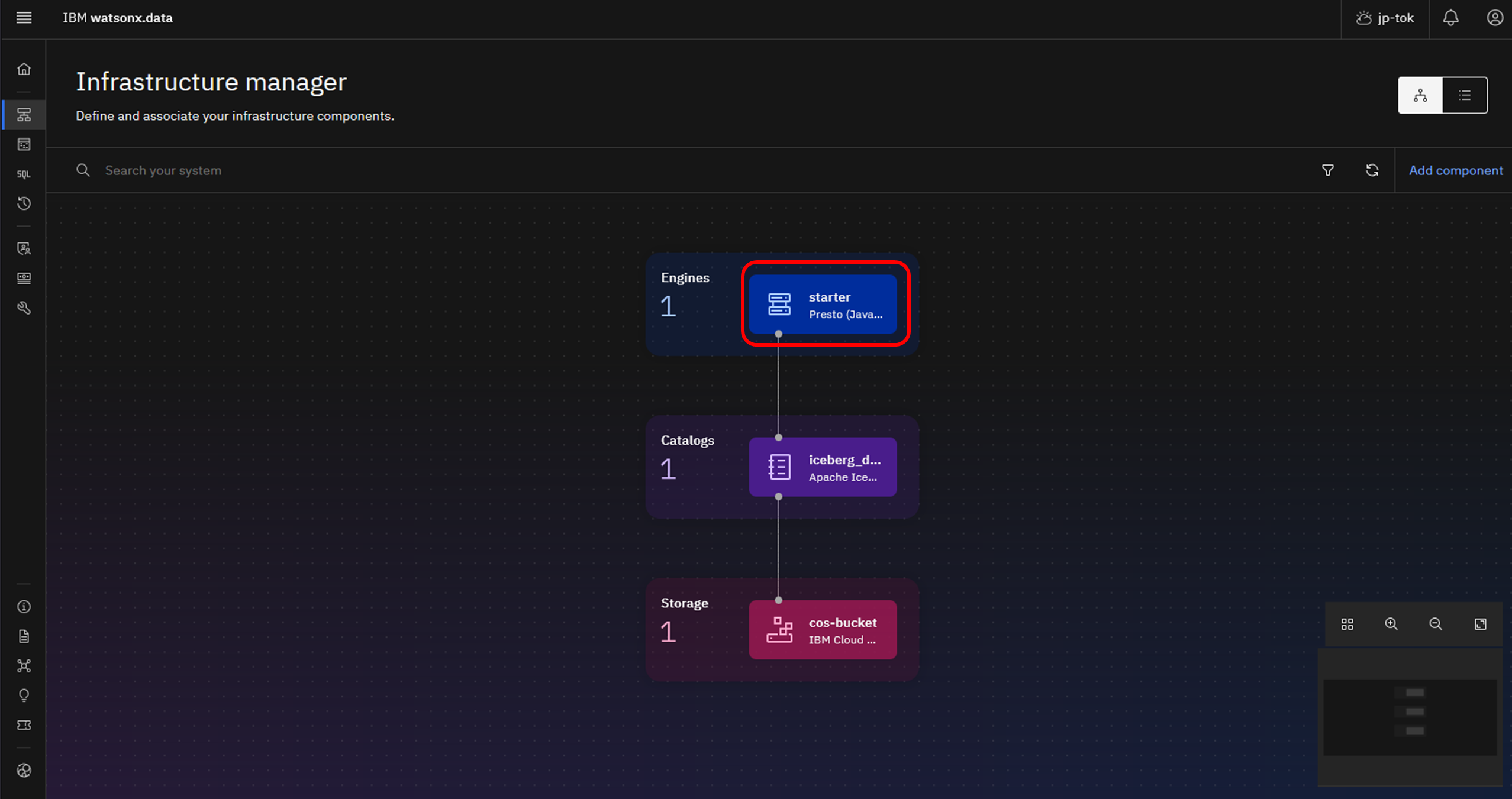This screenshot has width=1512, height=799.
Task: Select the cos-bucket storage node
Action: 823,630
